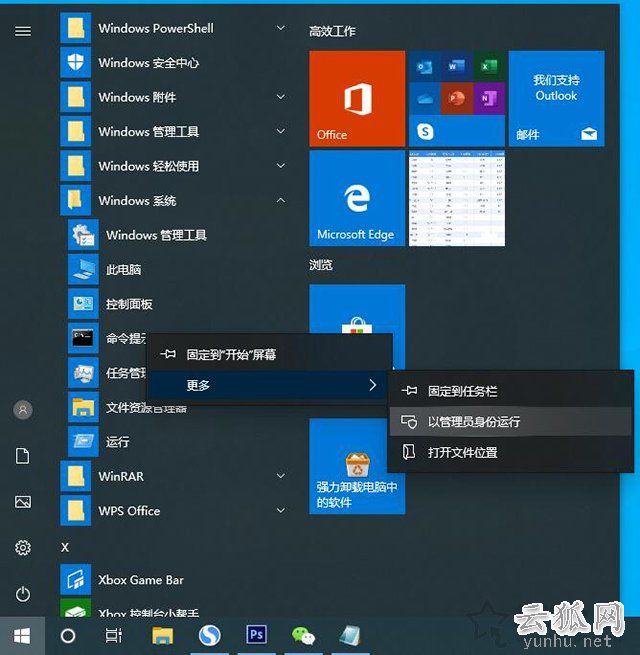This screenshot has height=655, width=640.
Task: Switch to Photoshop on the taskbar
Action: [x=256, y=635]
